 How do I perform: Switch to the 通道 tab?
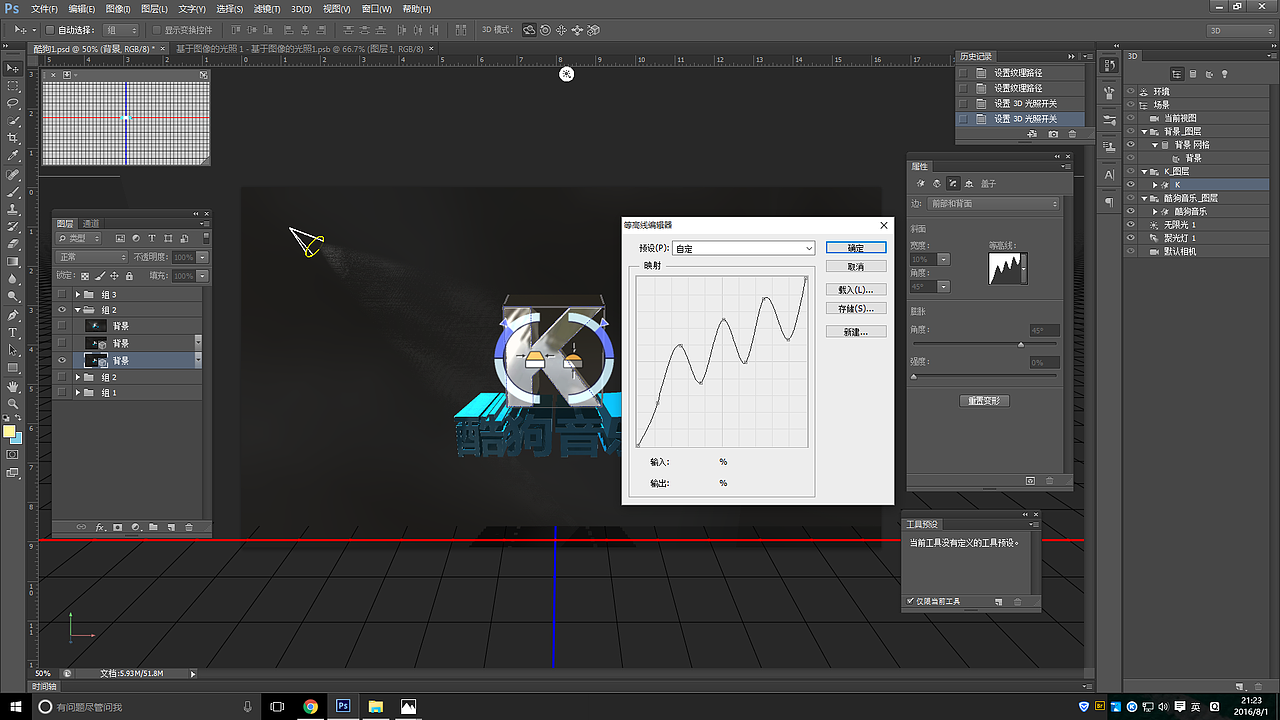[91, 223]
